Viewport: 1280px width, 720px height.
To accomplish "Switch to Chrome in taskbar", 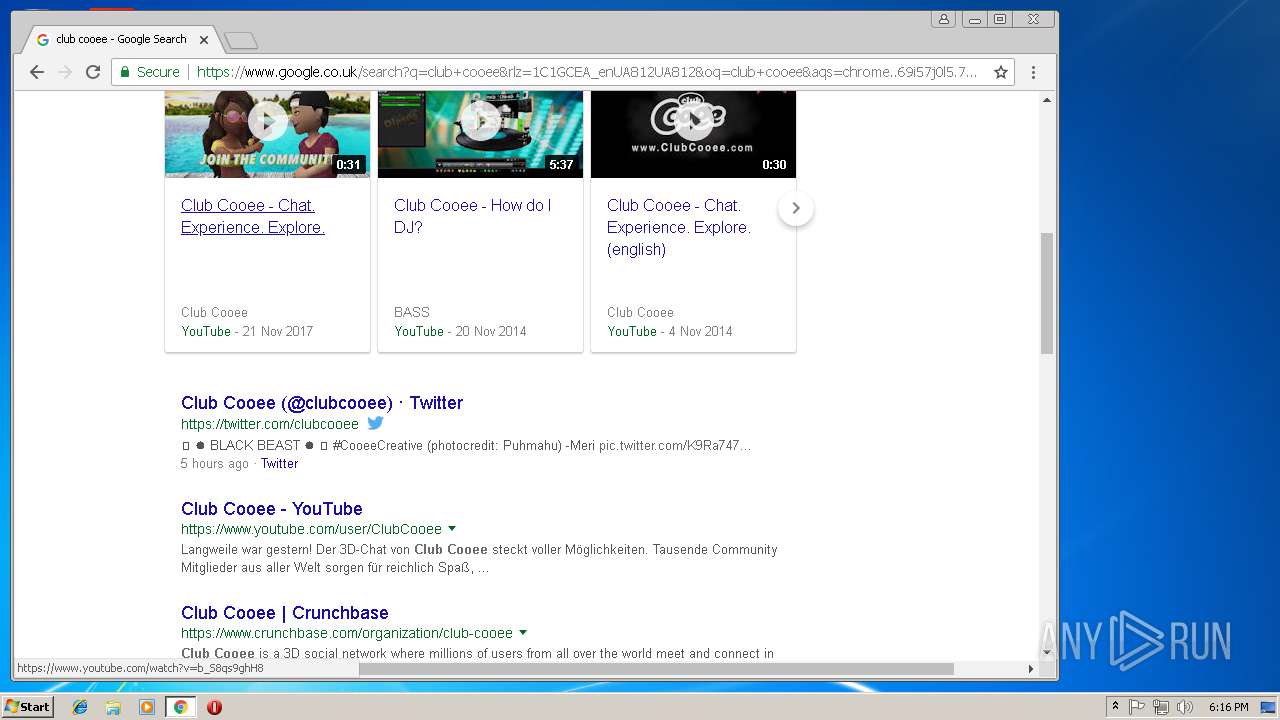I will (180, 707).
